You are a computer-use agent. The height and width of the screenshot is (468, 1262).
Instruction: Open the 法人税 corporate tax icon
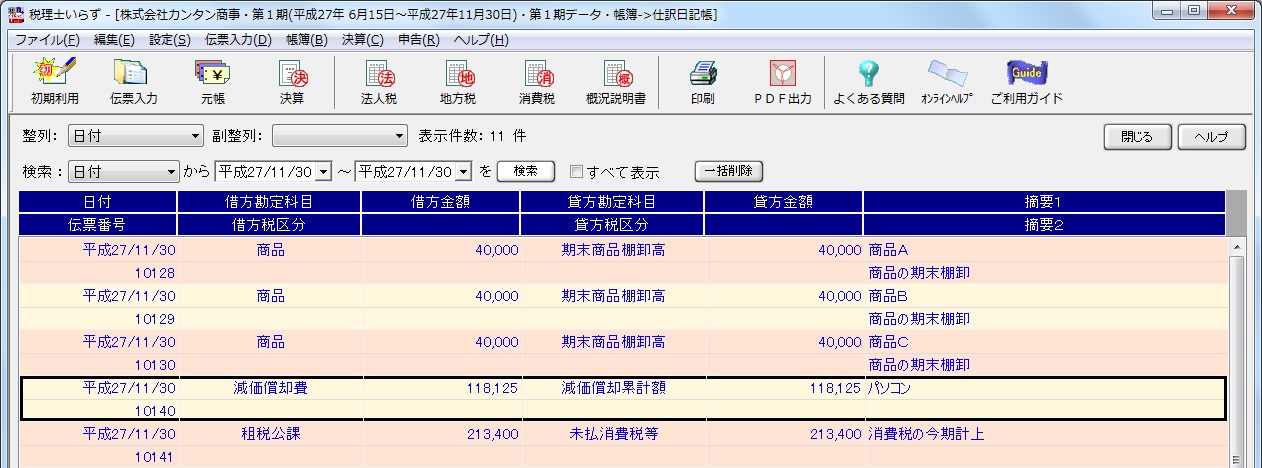tap(379, 81)
